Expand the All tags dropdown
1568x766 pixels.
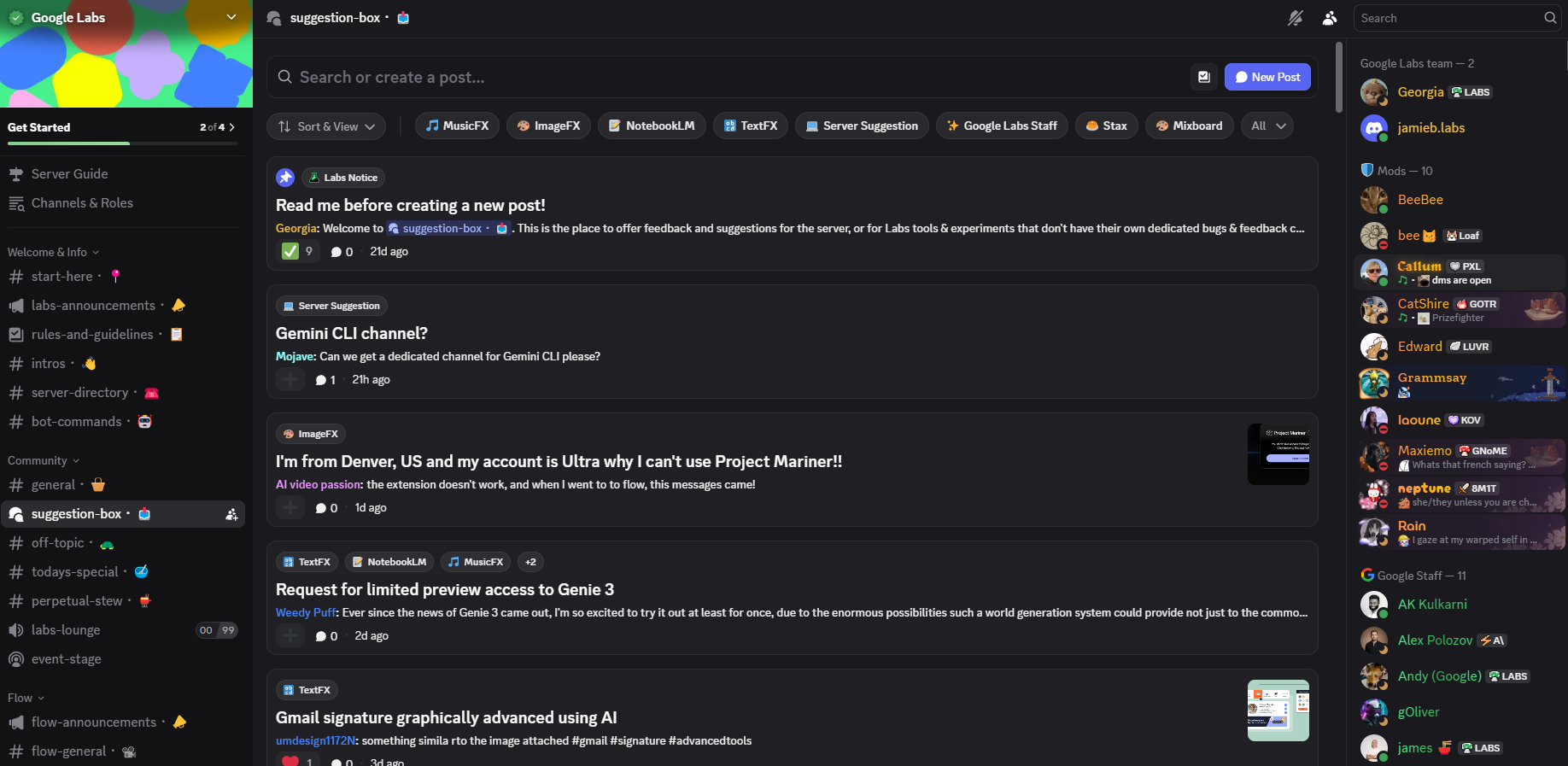point(1267,126)
